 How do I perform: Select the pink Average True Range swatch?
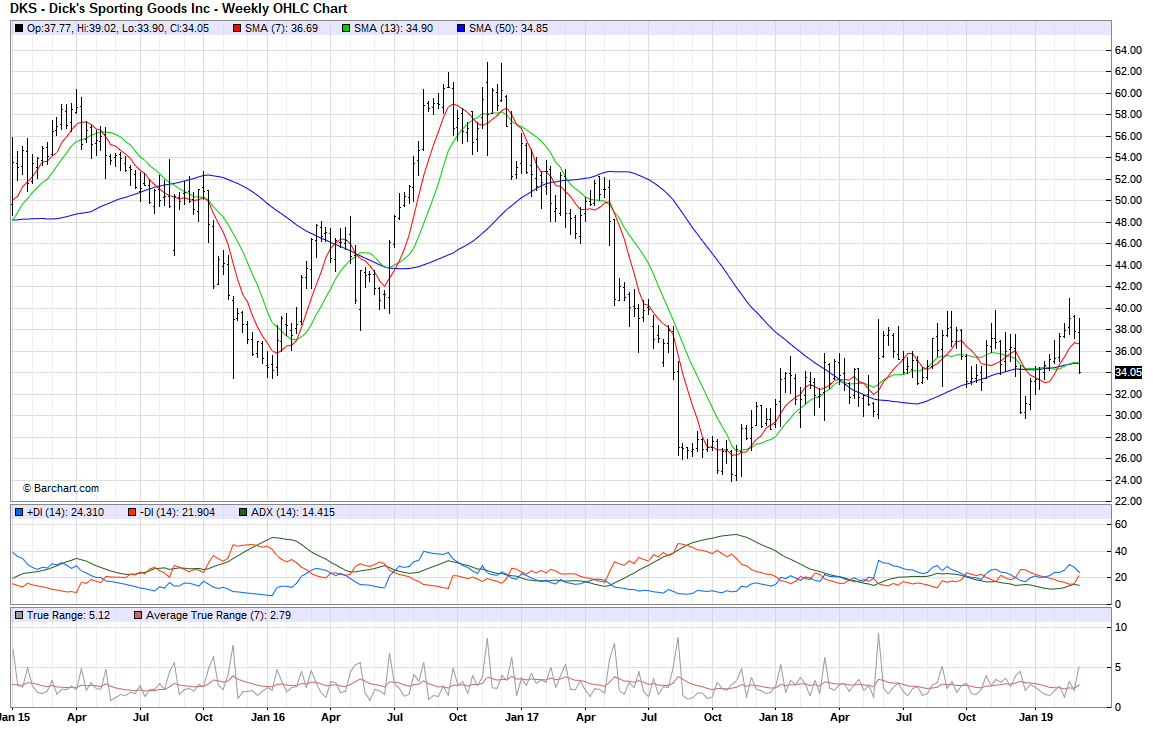click(138, 616)
